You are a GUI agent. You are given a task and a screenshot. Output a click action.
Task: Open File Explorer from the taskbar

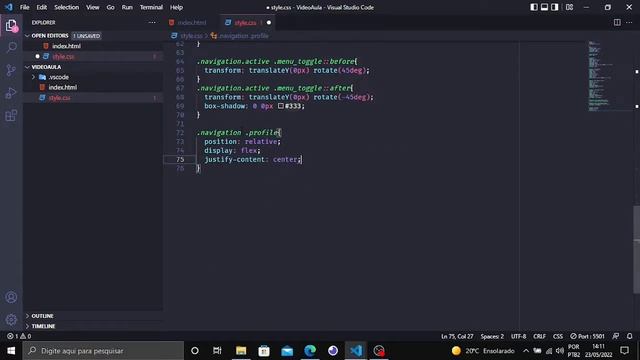click(x=241, y=351)
